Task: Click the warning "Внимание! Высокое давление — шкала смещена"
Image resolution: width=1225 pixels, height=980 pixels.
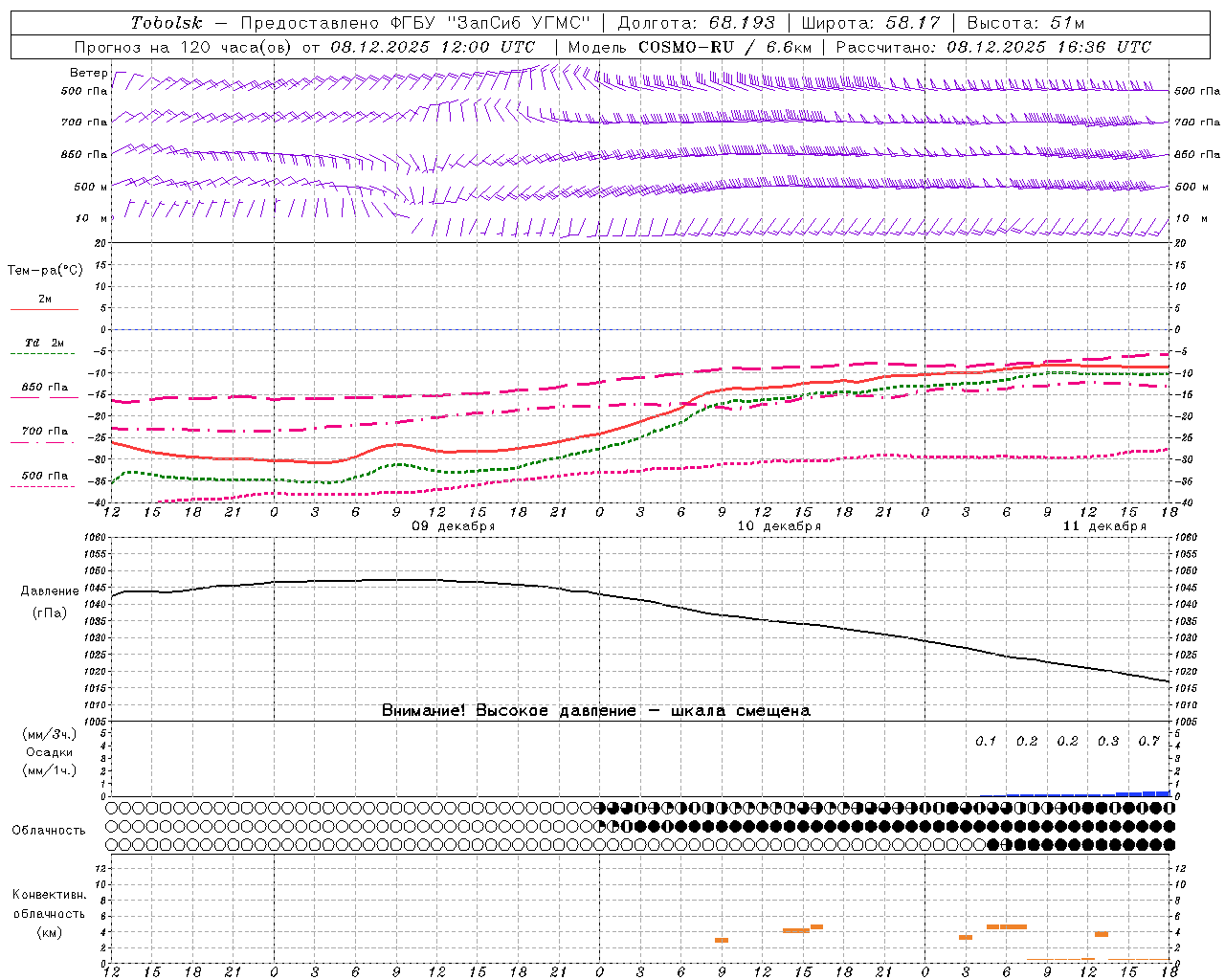Action: pyautogui.click(x=596, y=711)
